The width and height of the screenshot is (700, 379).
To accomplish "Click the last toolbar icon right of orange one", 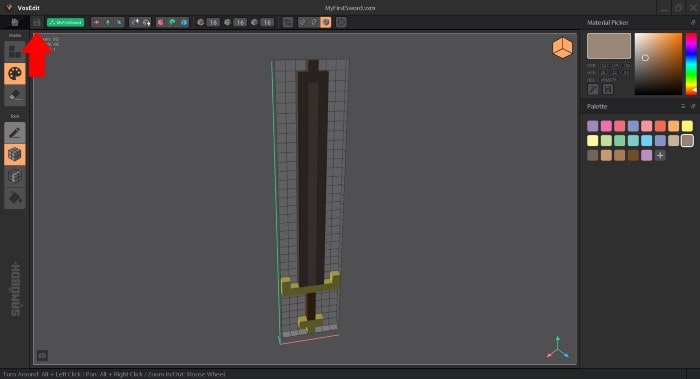I will click(341, 22).
